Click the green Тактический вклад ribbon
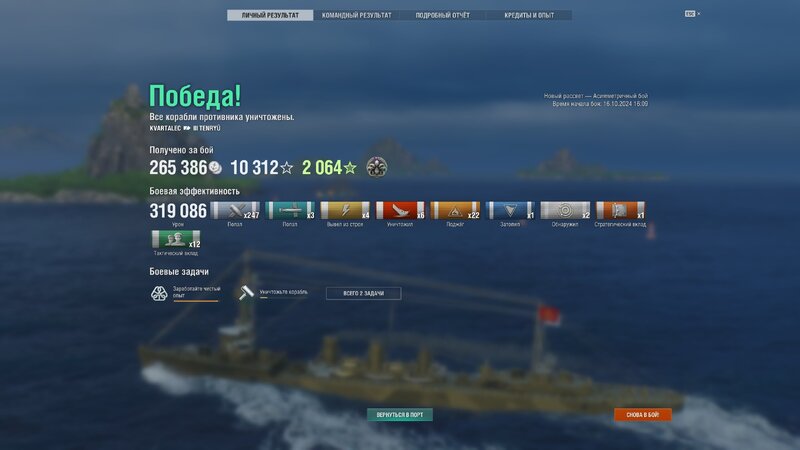Image resolution: width=800 pixels, height=450 pixels. [176, 239]
